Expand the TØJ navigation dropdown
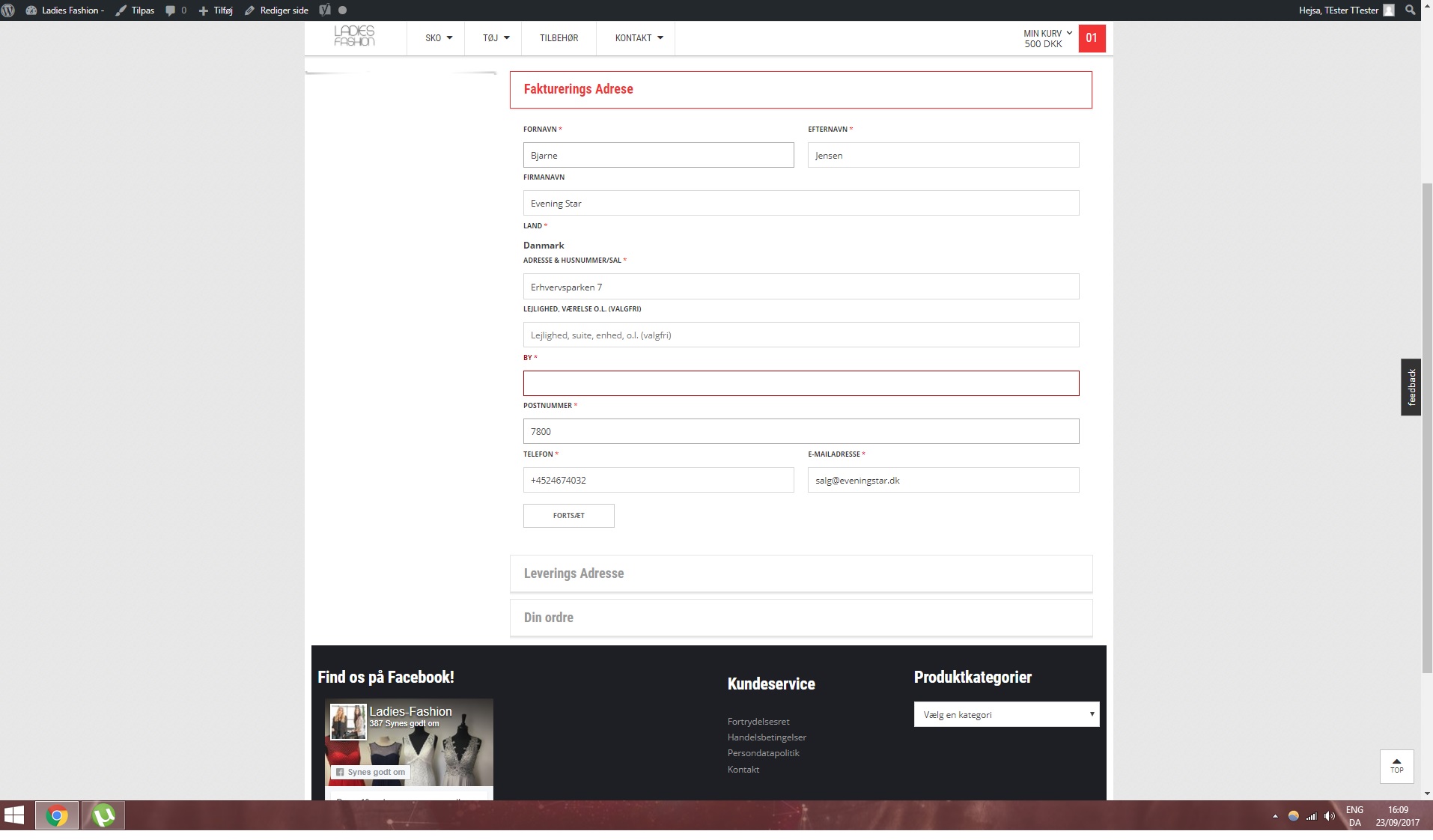The width and height of the screenshot is (1433, 840). (496, 38)
